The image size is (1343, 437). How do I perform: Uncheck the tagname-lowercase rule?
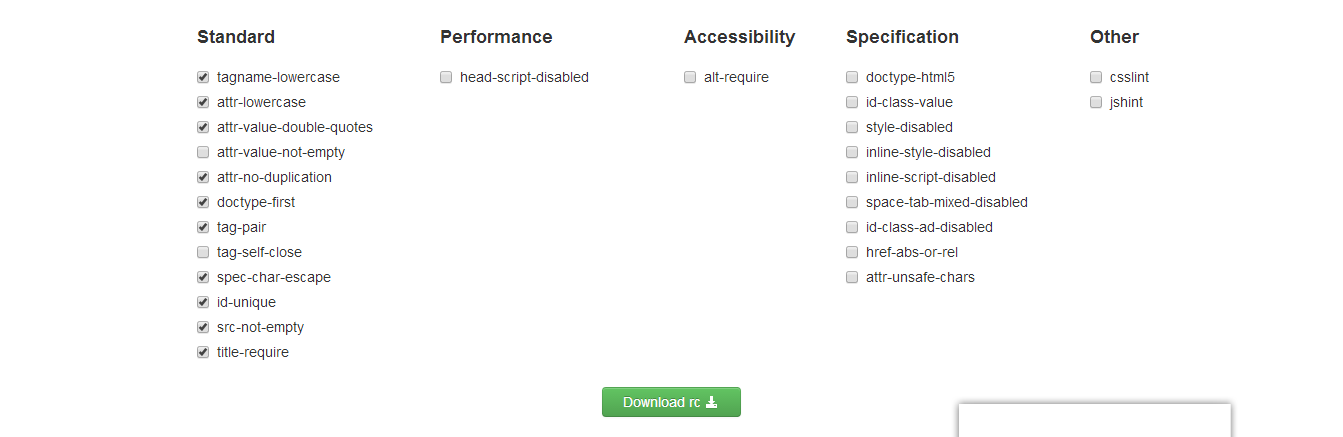click(x=203, y=77)
